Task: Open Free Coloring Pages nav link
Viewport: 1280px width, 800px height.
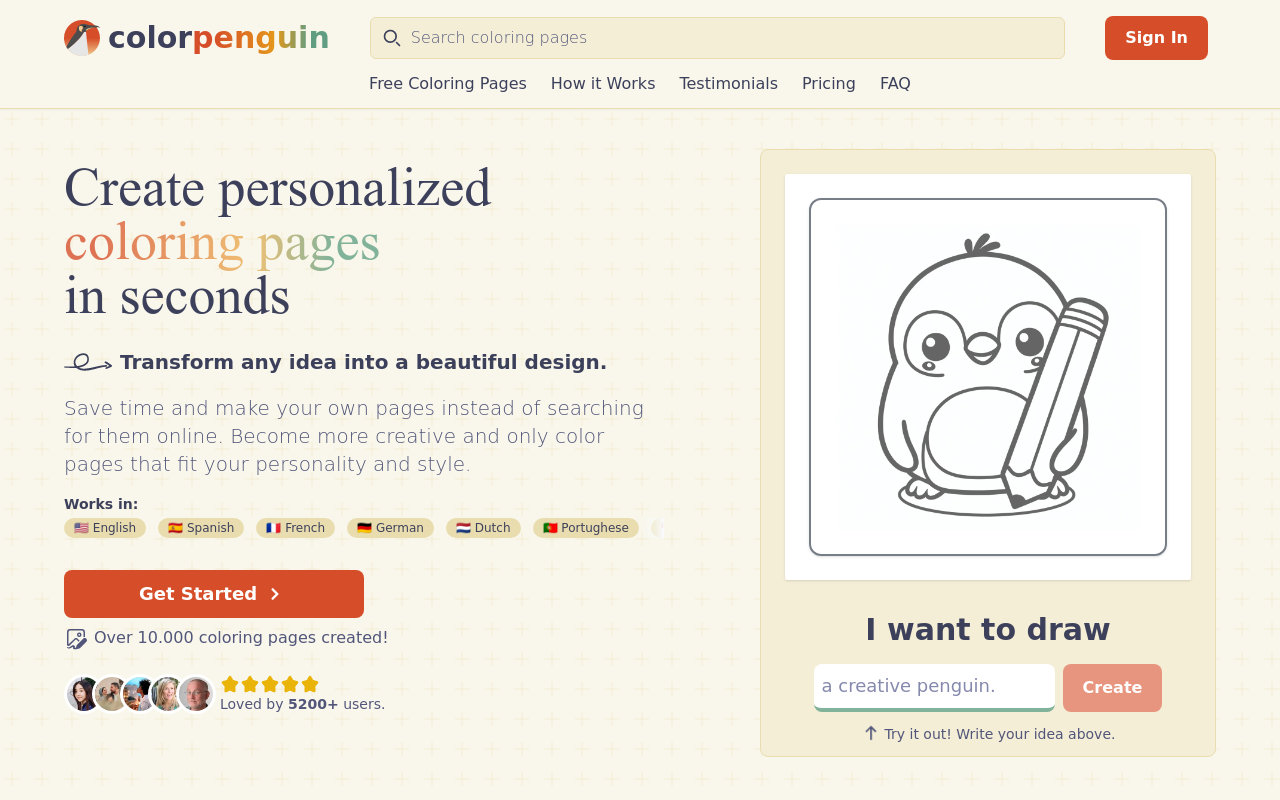Action: 448,84
